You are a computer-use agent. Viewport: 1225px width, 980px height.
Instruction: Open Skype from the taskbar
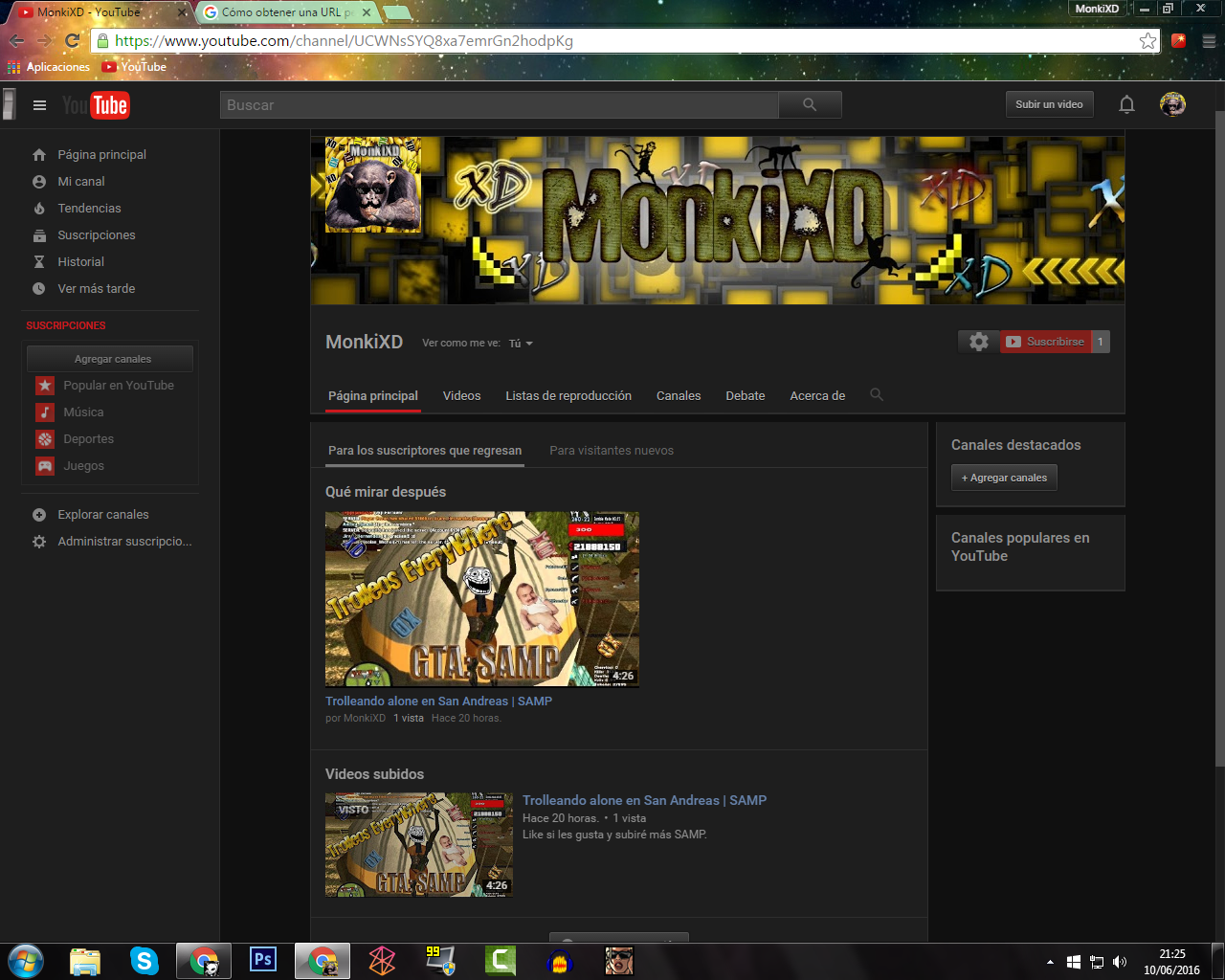click(x=145, y=961)
